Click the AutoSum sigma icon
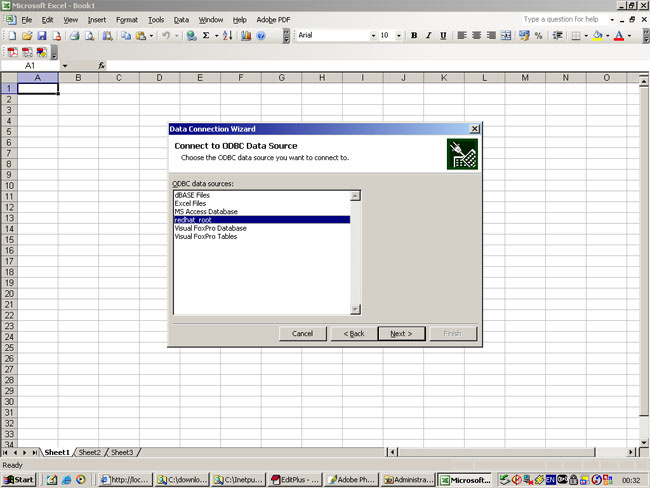This screenshot has width=650, height=488. [x=205, y=36]
